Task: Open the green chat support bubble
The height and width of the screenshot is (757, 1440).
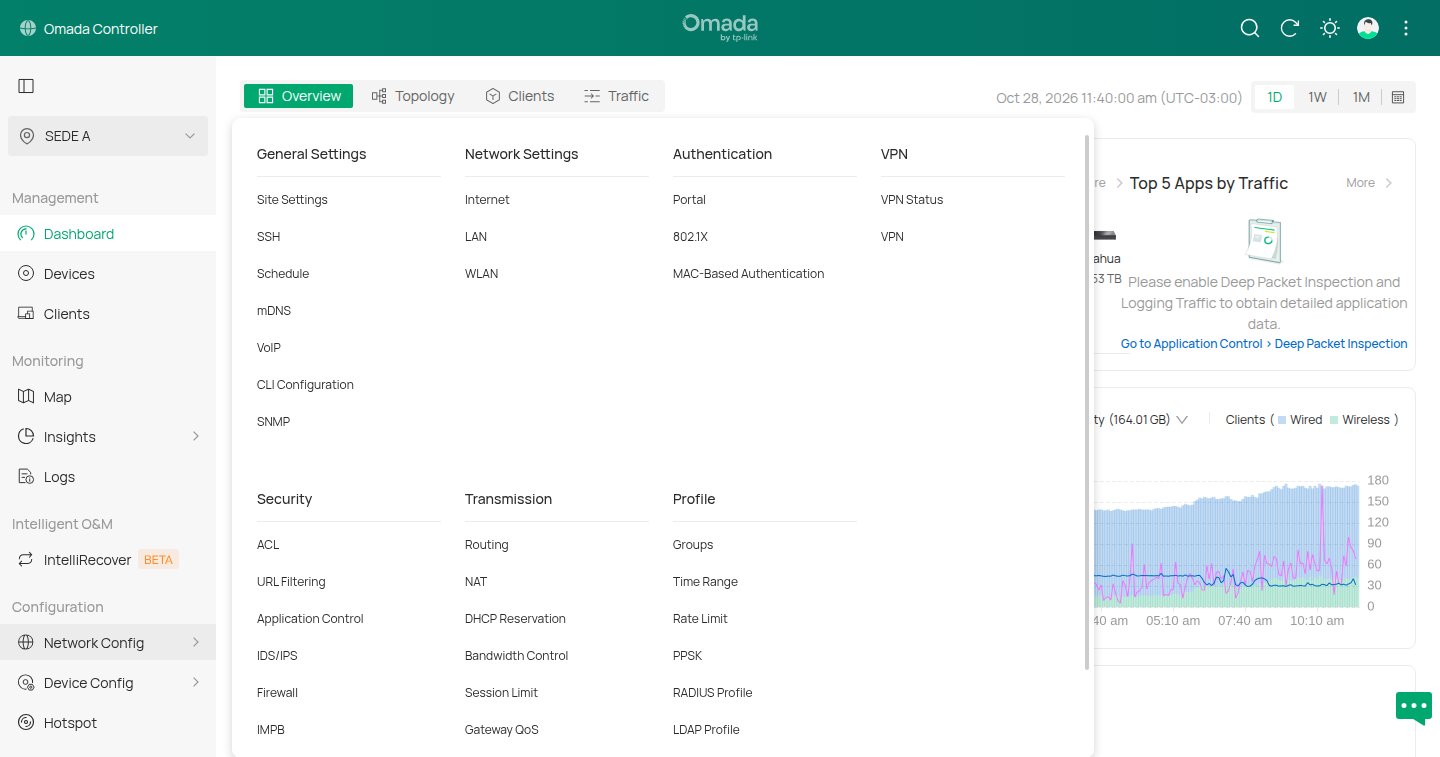Action: (1414, 707)
